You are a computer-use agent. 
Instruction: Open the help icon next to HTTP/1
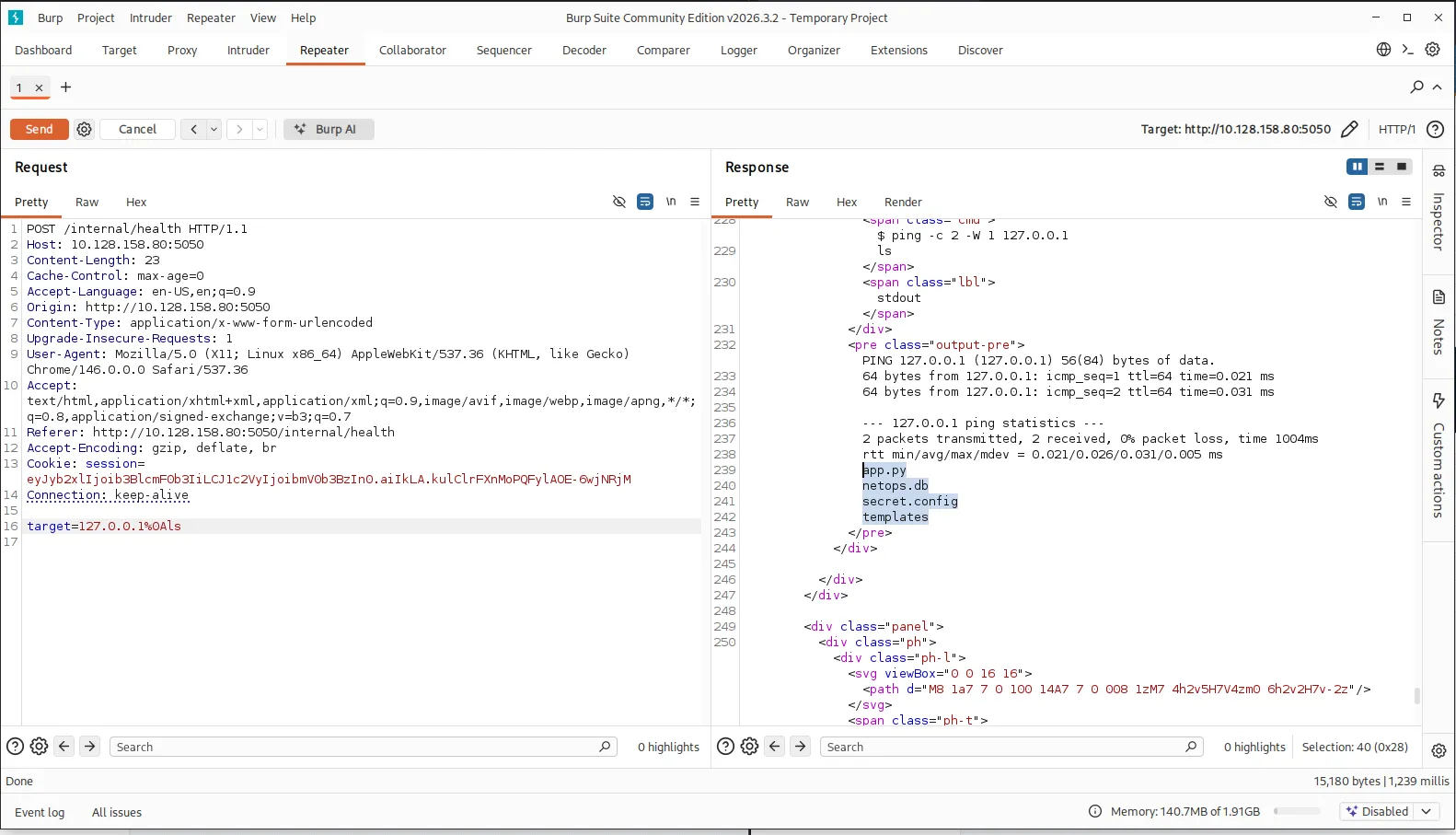tap(1435, 129)
